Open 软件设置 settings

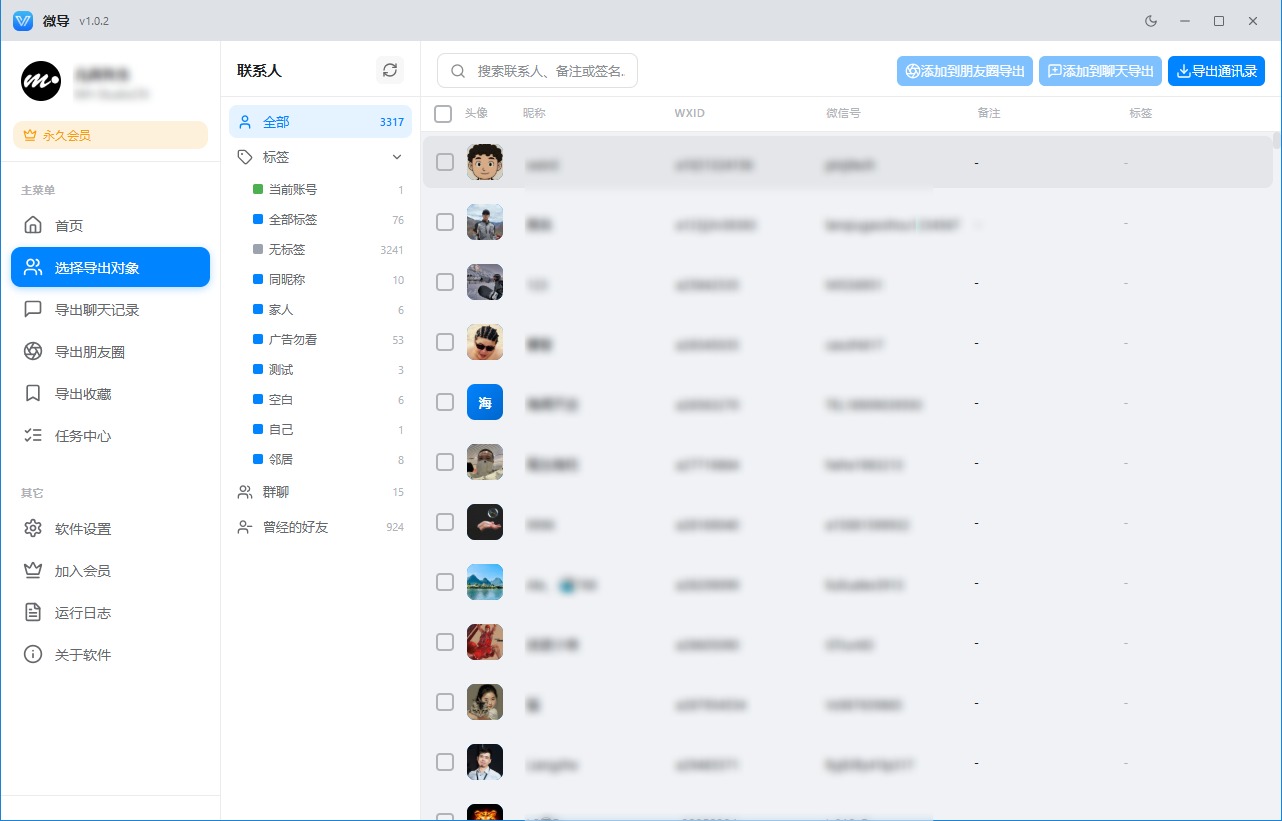click(110, 529)
